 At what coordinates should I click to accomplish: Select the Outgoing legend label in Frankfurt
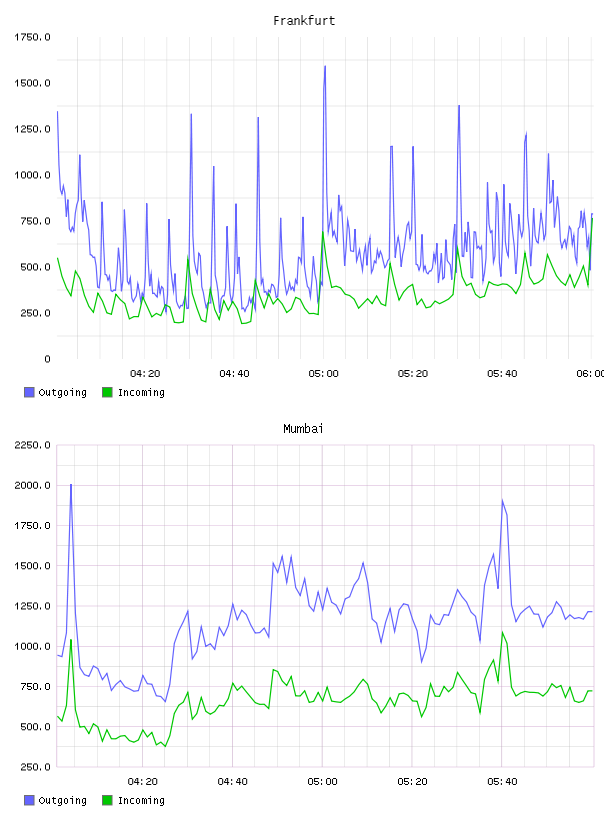coord(62,392)
